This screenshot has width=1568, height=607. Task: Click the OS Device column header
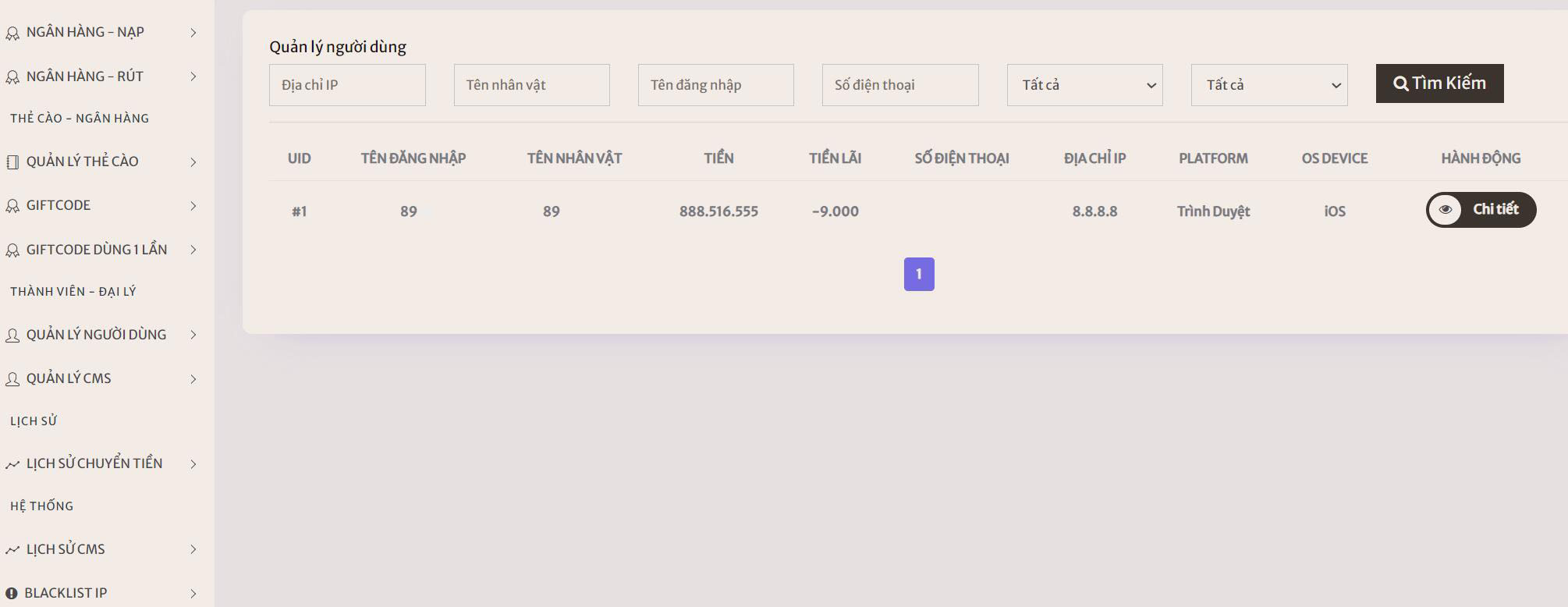[1335, 158]
